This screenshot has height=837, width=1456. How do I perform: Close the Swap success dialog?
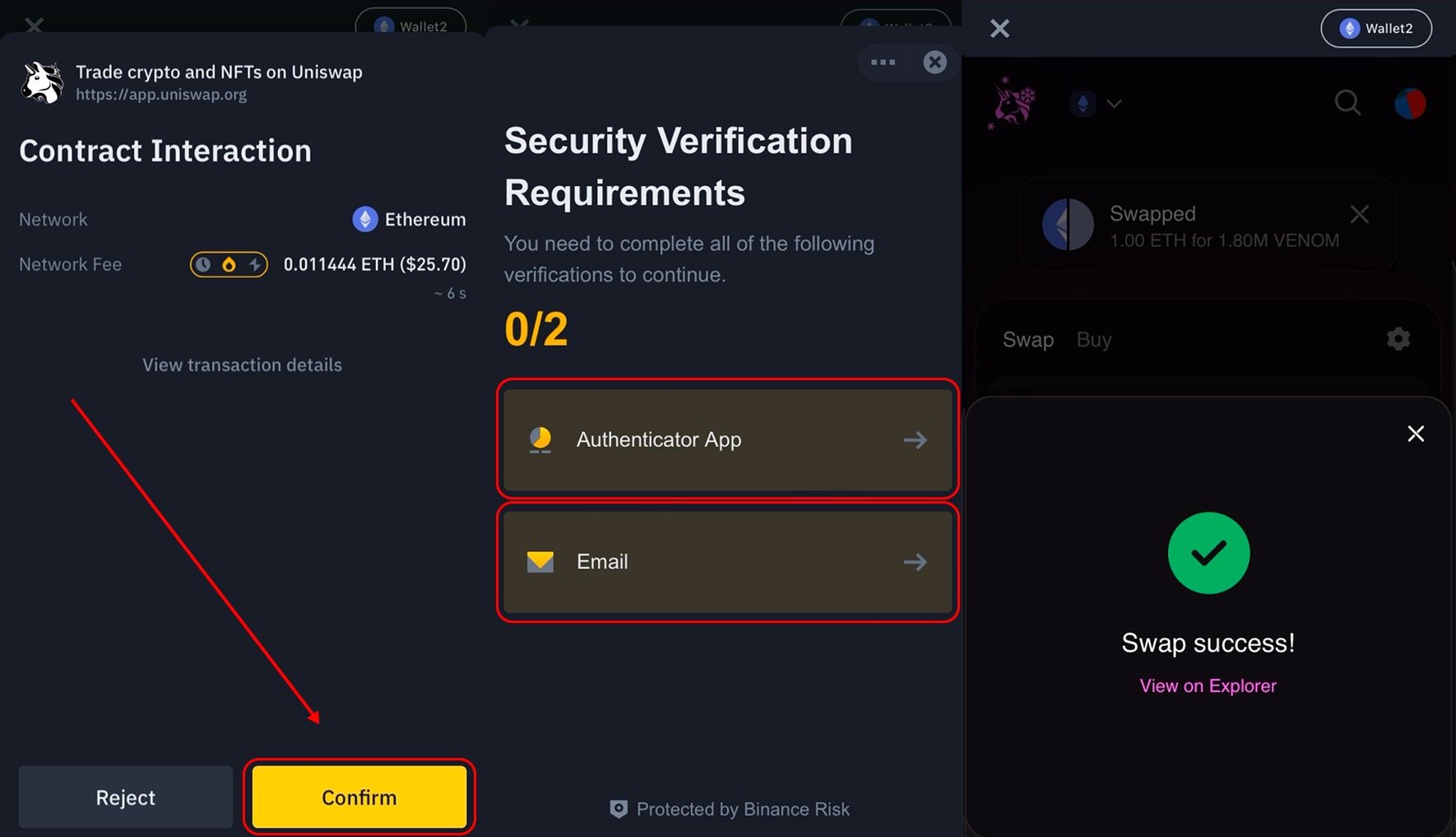(1415, 434)
